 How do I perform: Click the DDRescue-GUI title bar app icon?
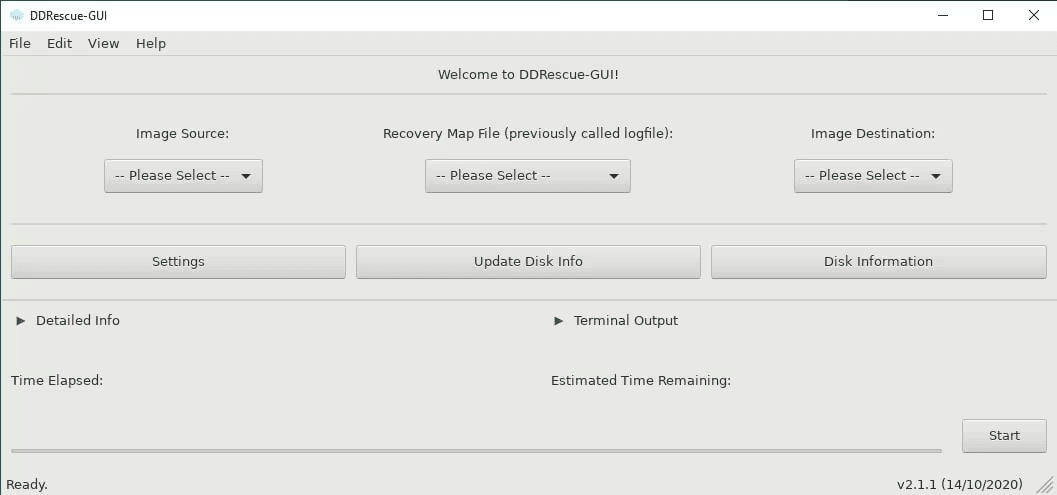click(17, 16)
